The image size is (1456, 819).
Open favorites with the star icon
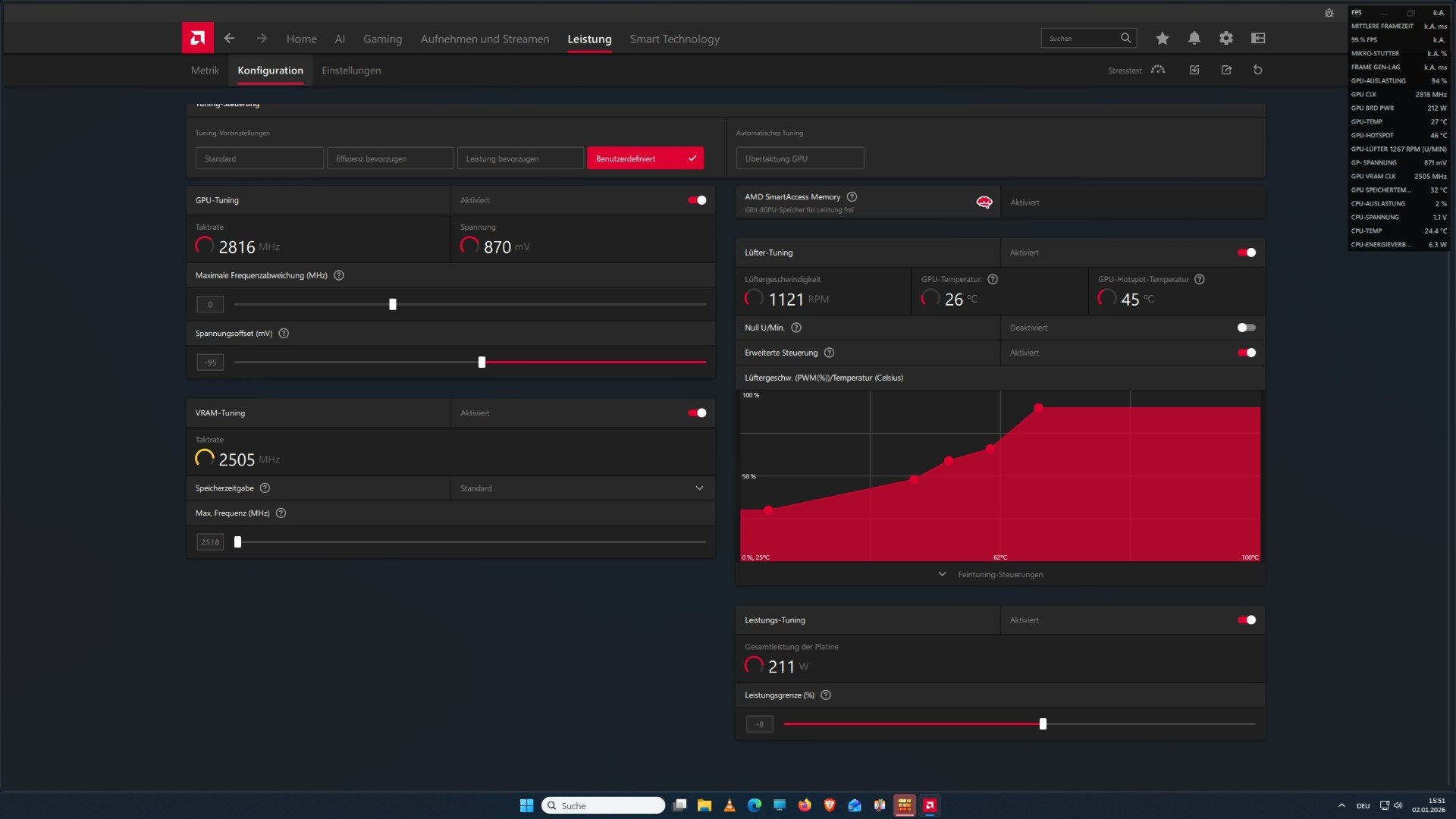[1162, 38]
